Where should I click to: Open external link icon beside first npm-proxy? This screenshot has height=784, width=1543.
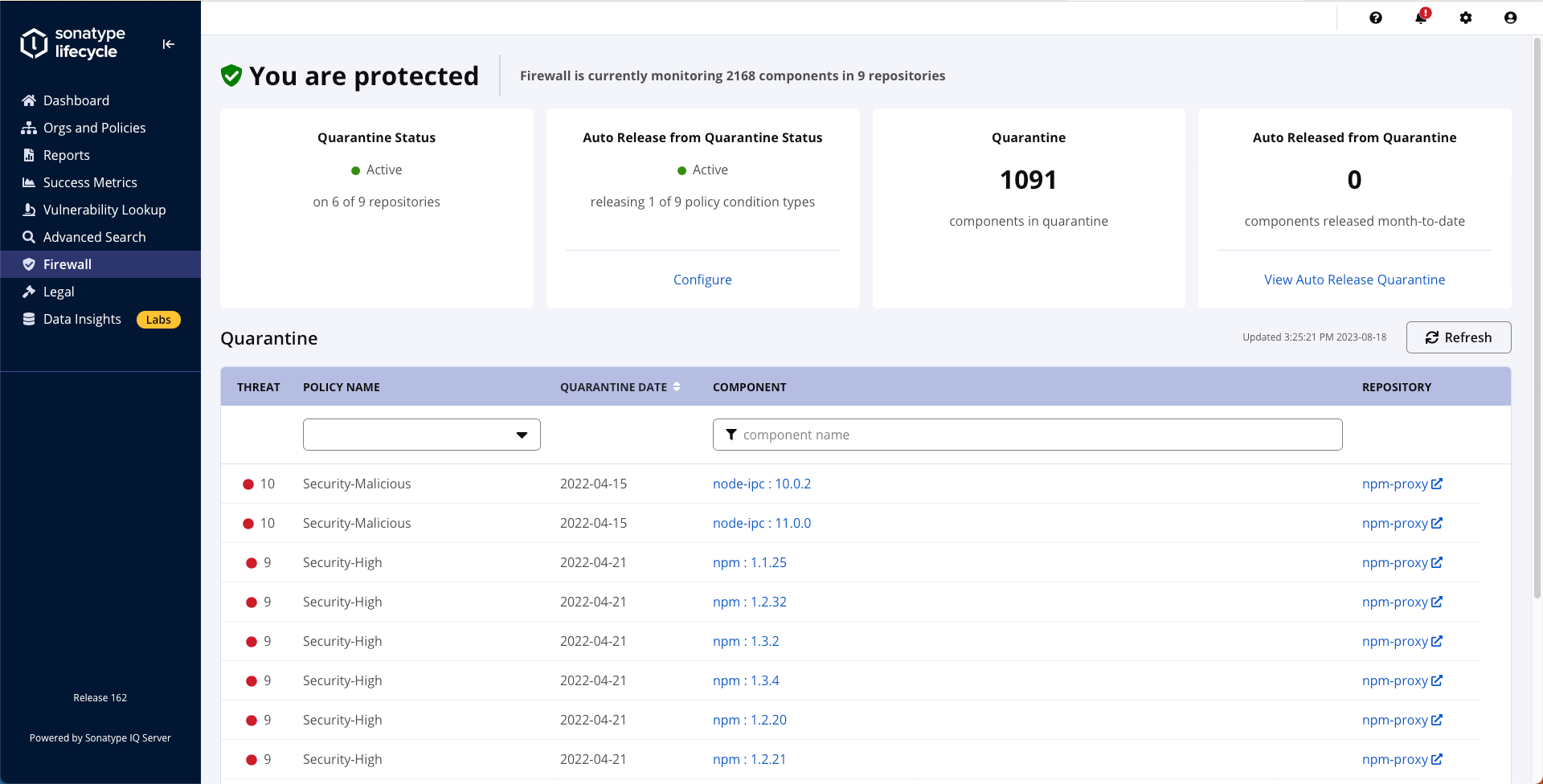tap(1437, 484)
